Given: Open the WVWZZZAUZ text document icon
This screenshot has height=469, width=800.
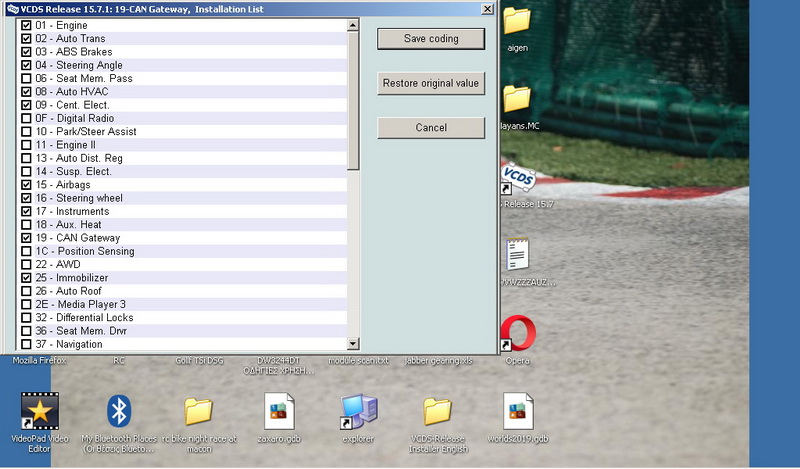Looking at the screenshot, I should pos(517,254).
